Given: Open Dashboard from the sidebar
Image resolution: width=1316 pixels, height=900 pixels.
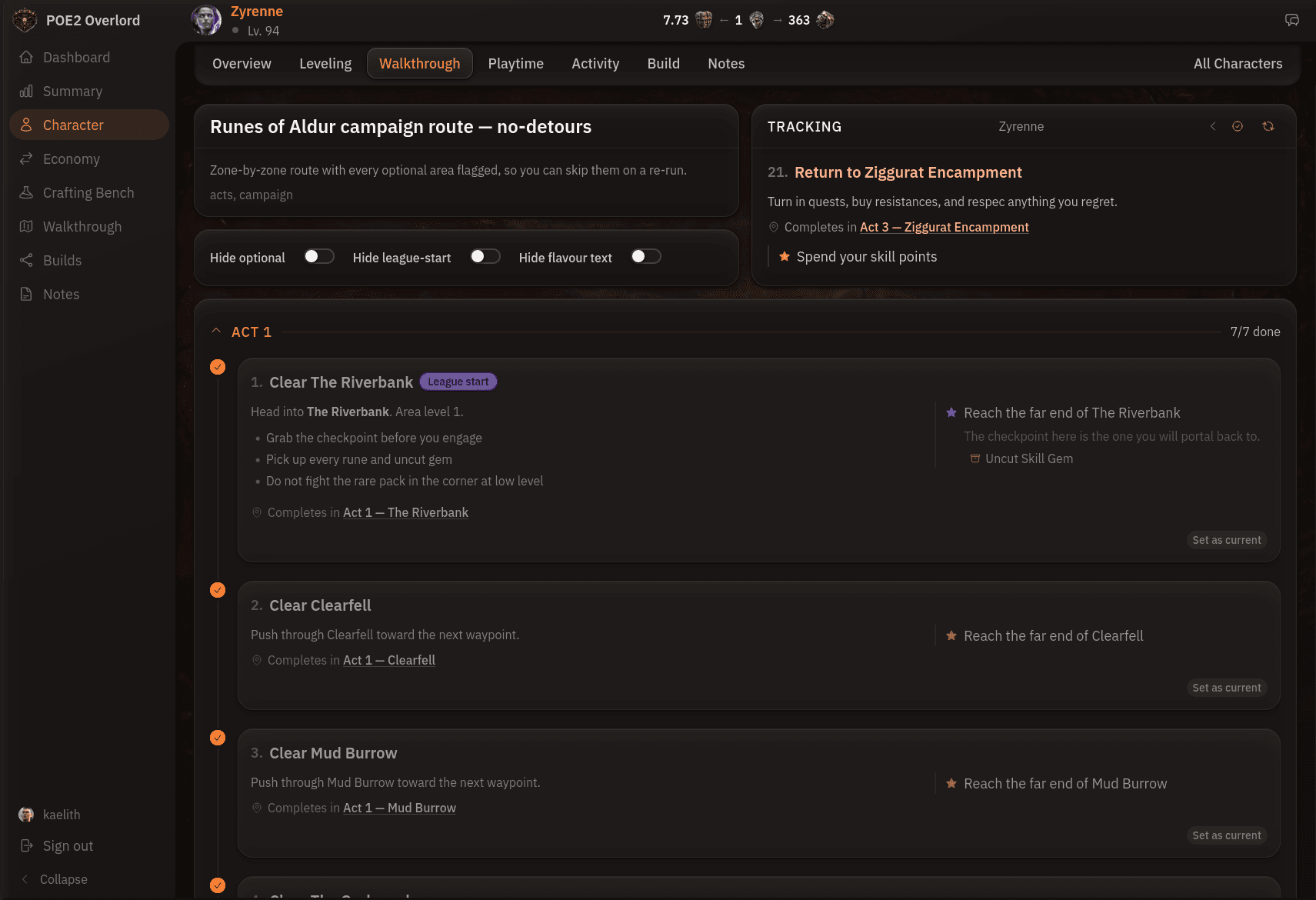Looking at the screenshot, I should pyautogui.click(x=89, y=58).
